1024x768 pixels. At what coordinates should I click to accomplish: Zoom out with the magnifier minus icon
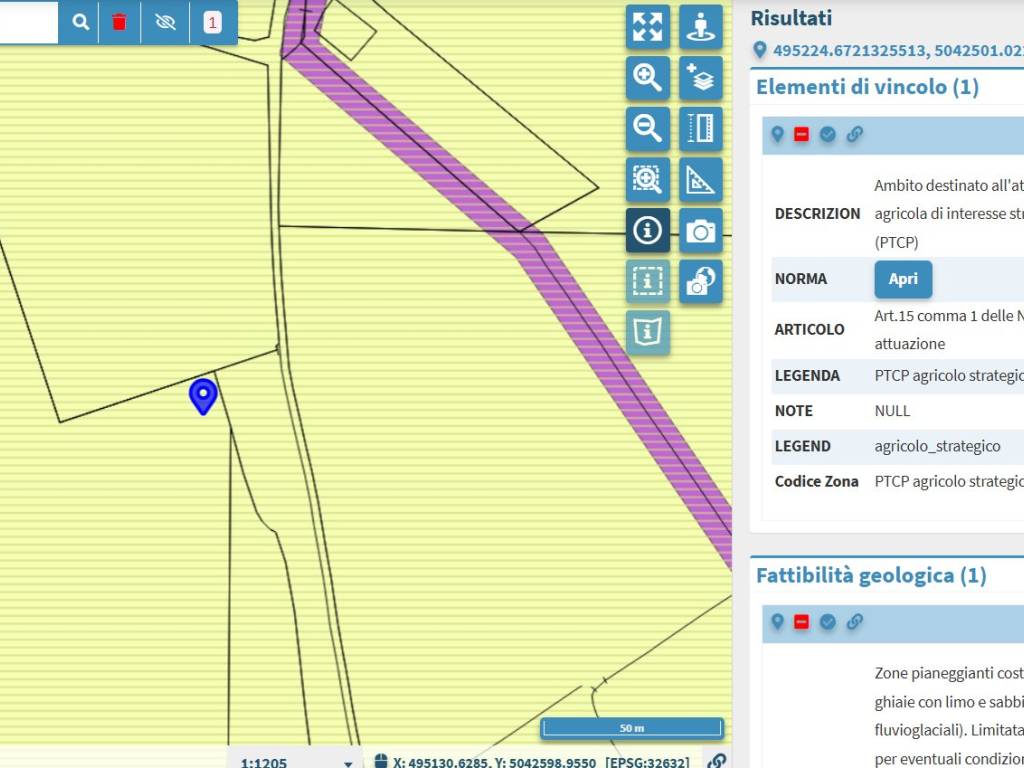pos(647,129)
